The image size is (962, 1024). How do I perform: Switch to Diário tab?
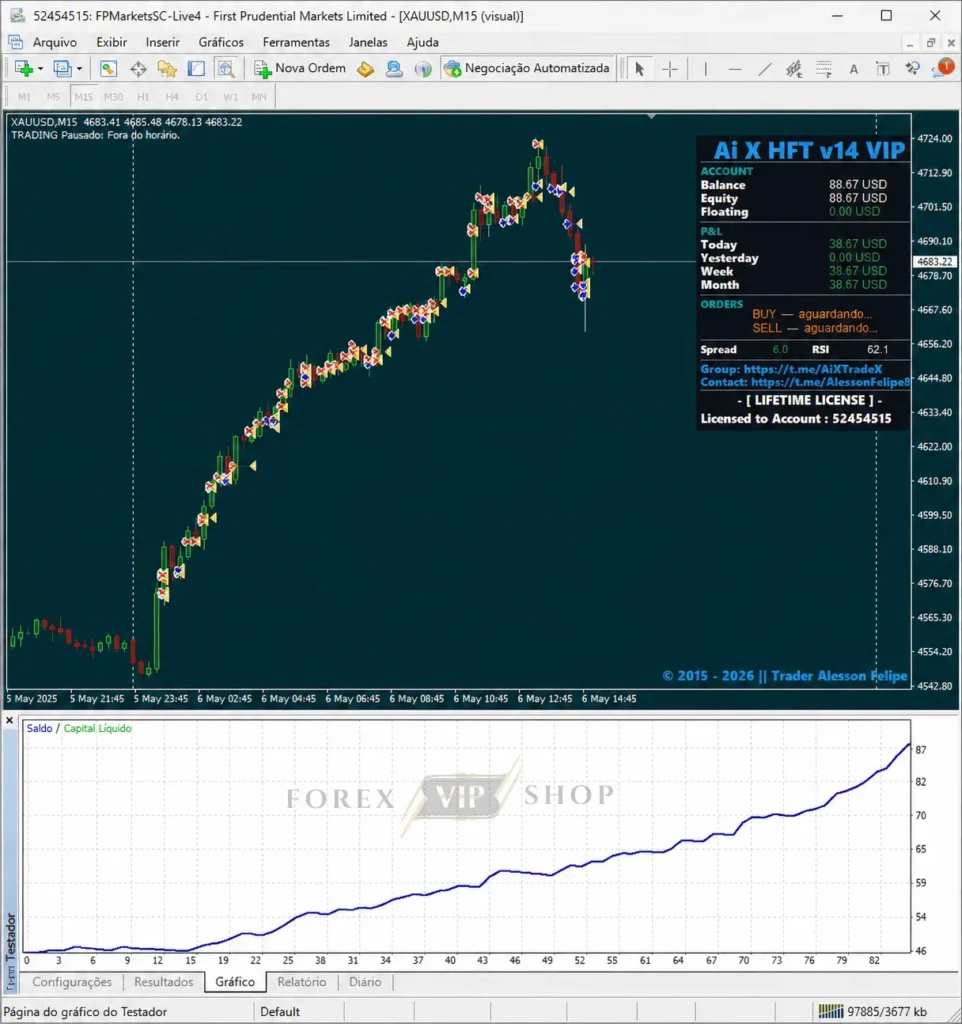pos(365,982)
